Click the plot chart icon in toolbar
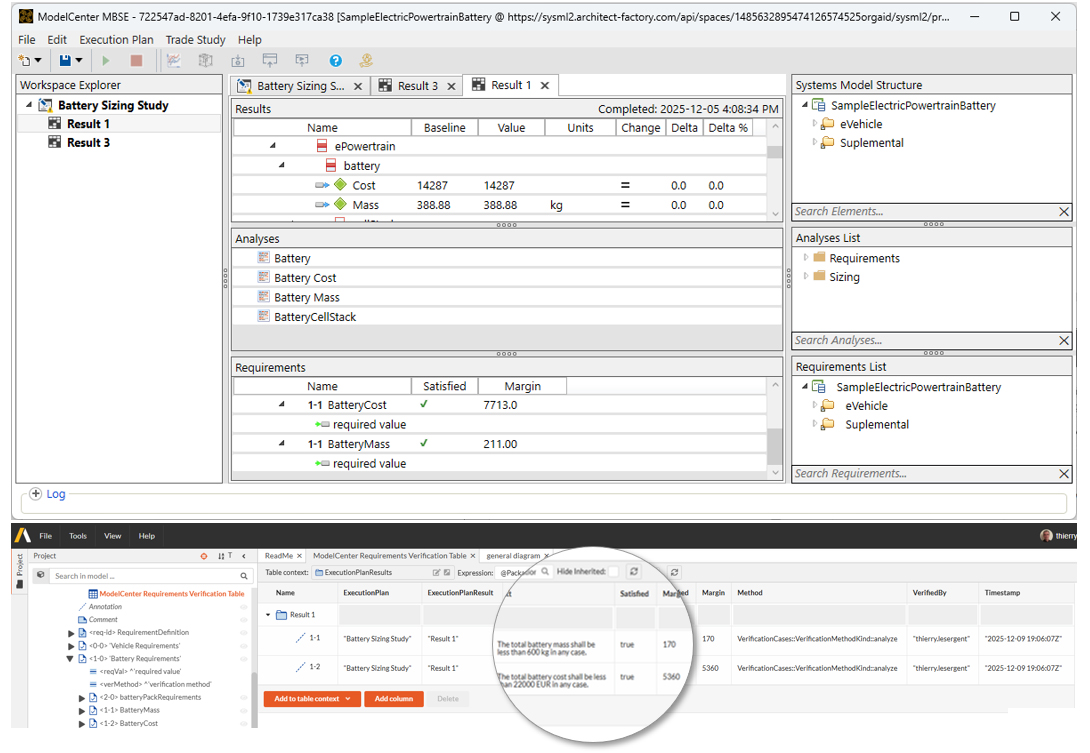 pyautogui.click(x=174, y=62)
